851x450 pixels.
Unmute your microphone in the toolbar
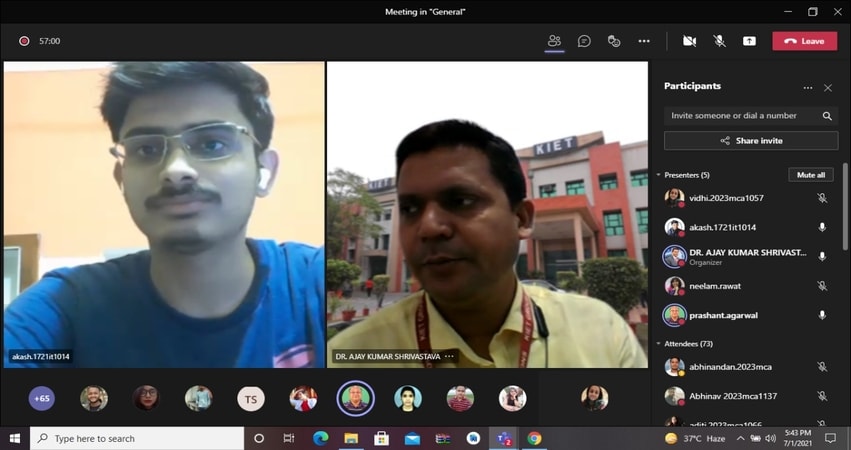719,41
